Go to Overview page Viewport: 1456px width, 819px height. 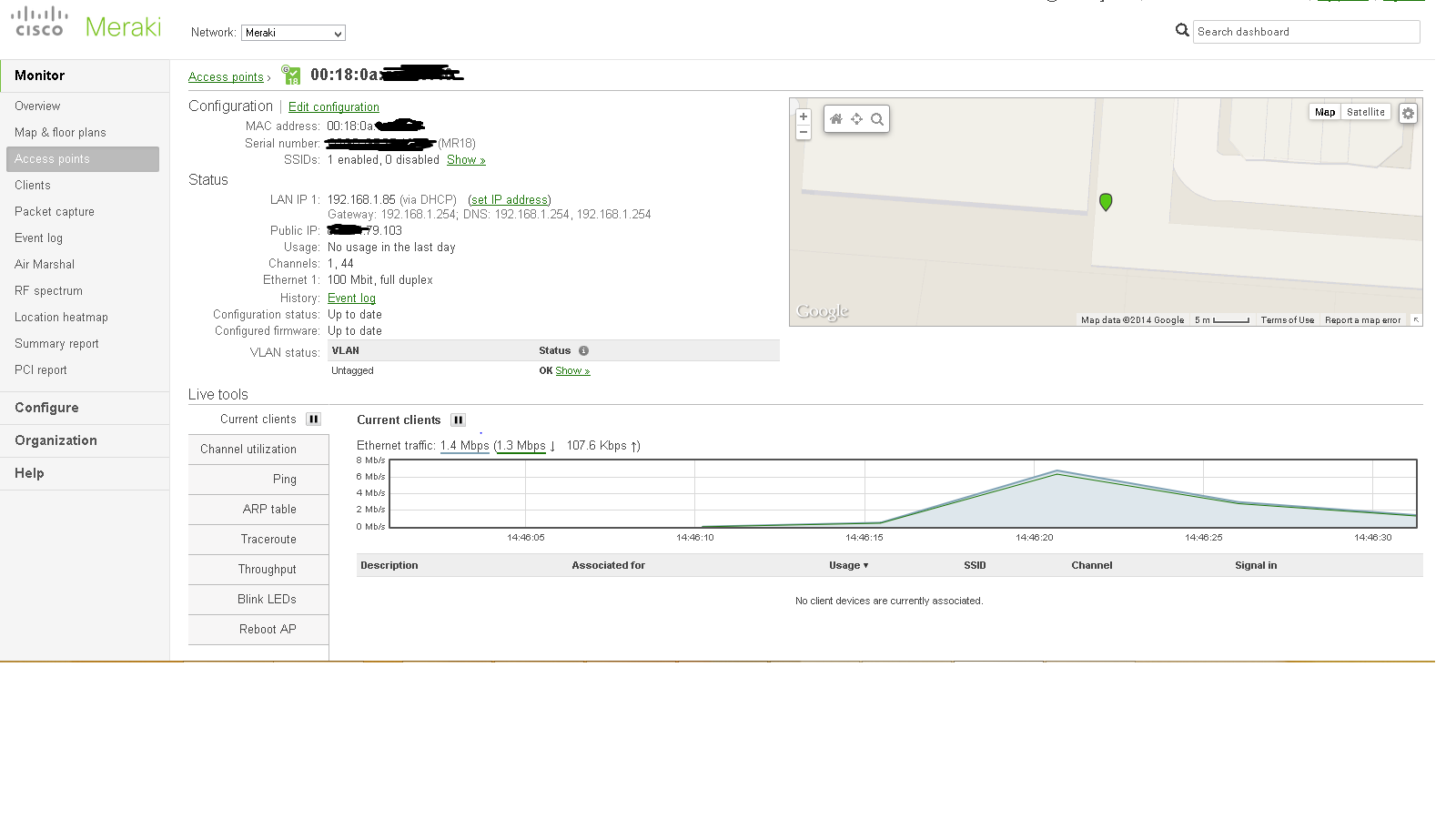tap(37, 106)
